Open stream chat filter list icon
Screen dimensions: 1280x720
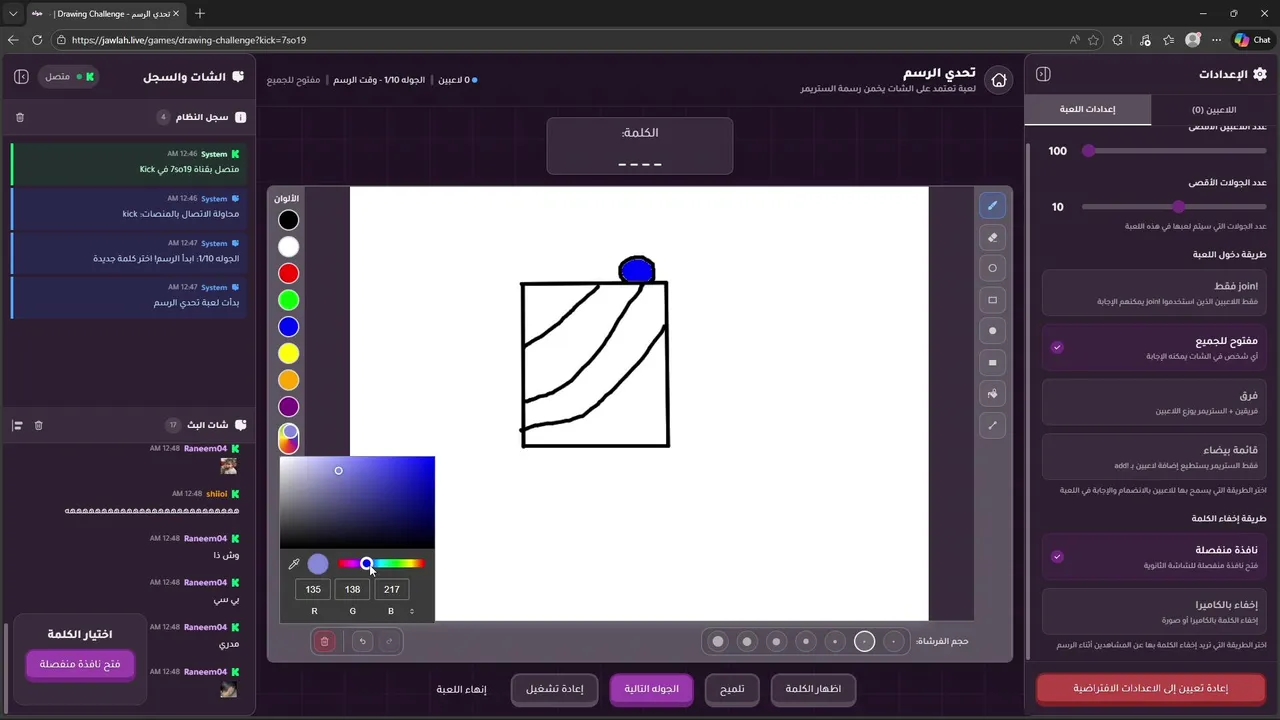(17, 425)
